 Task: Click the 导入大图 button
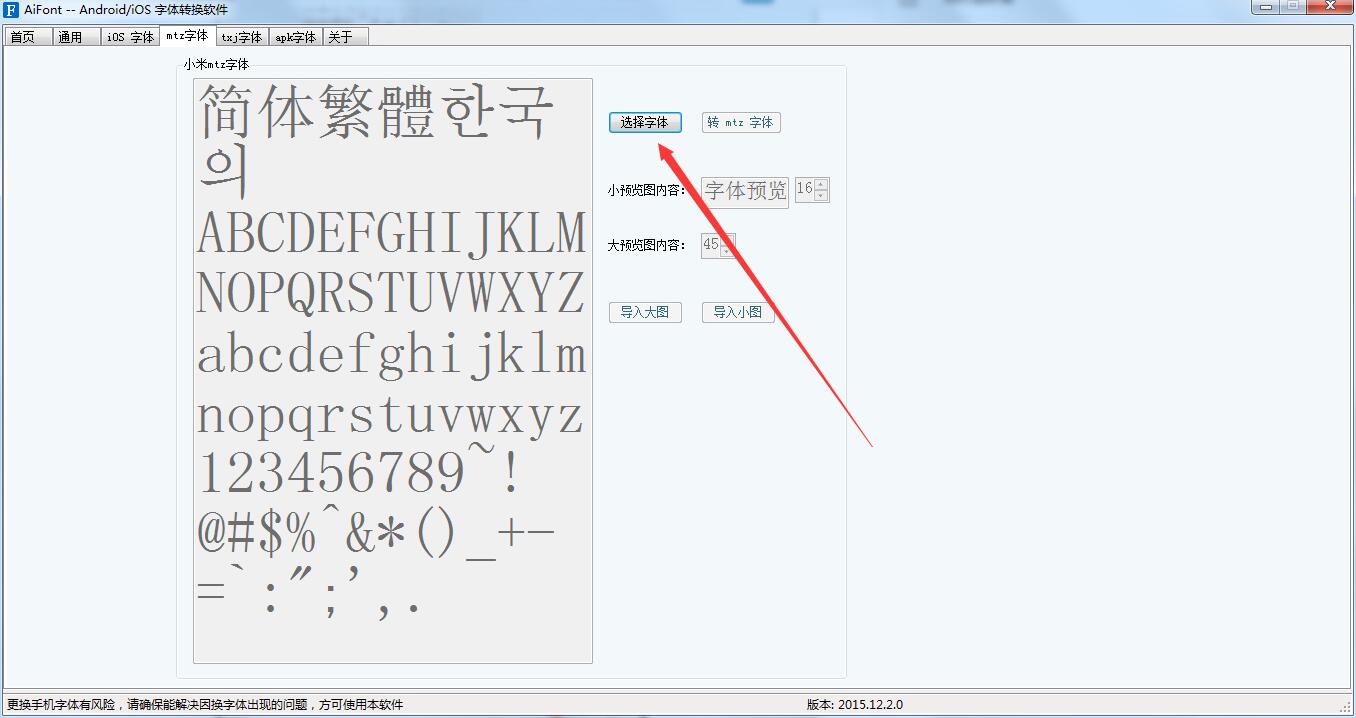(x=645, y=312)
